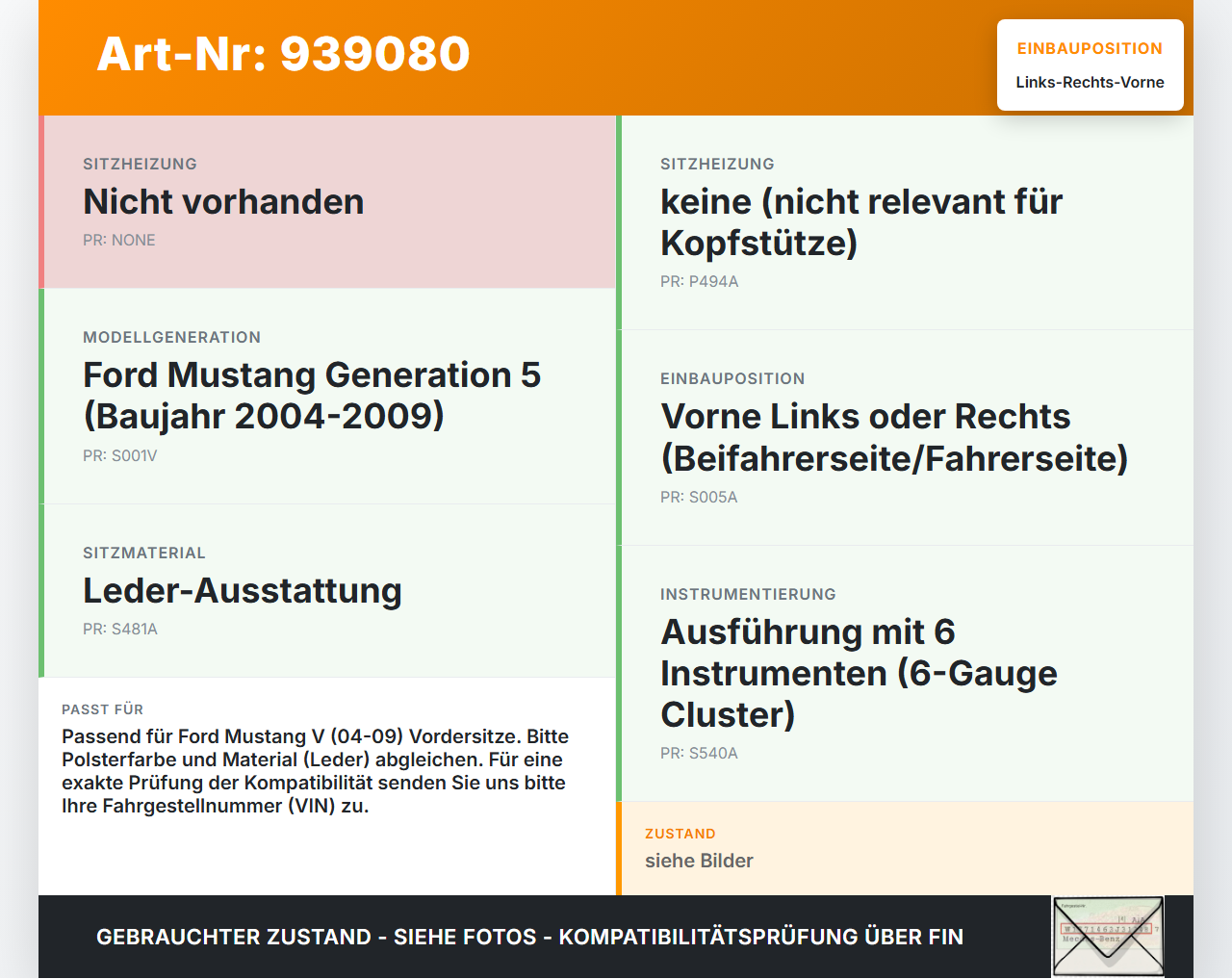Select the 'PR: S481A' code
The height and width of the screenshot is (979, 1232).
pos(120,630)
